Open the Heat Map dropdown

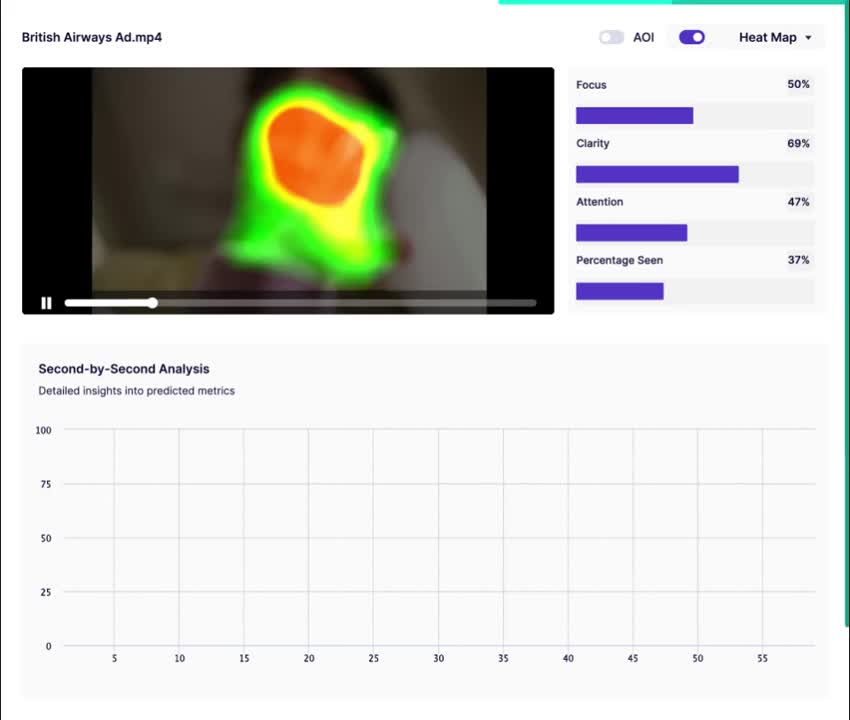[775, 37]
